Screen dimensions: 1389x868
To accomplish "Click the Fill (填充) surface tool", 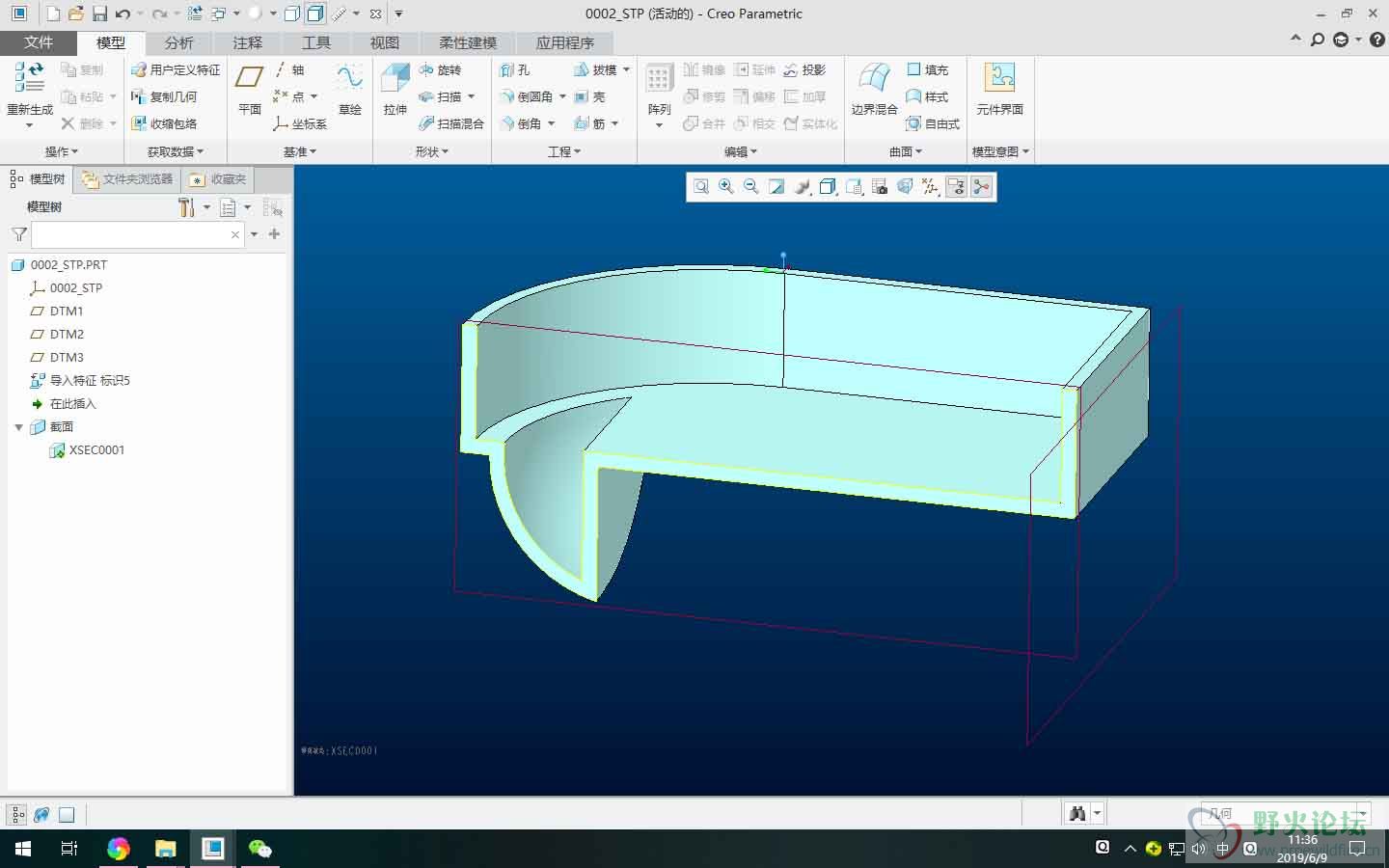I will 927,69.
